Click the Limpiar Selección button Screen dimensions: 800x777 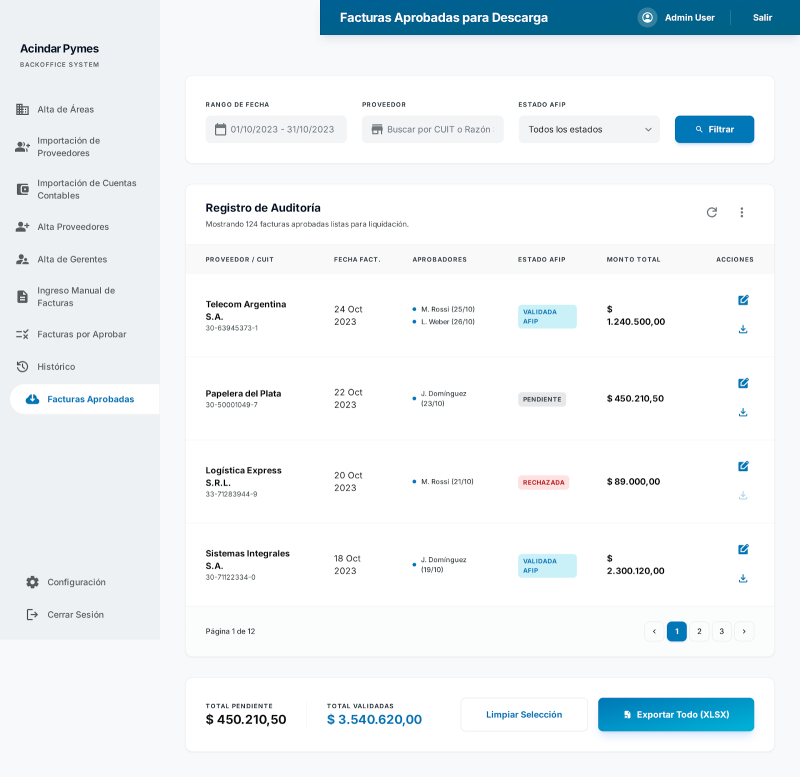point(524,715)
